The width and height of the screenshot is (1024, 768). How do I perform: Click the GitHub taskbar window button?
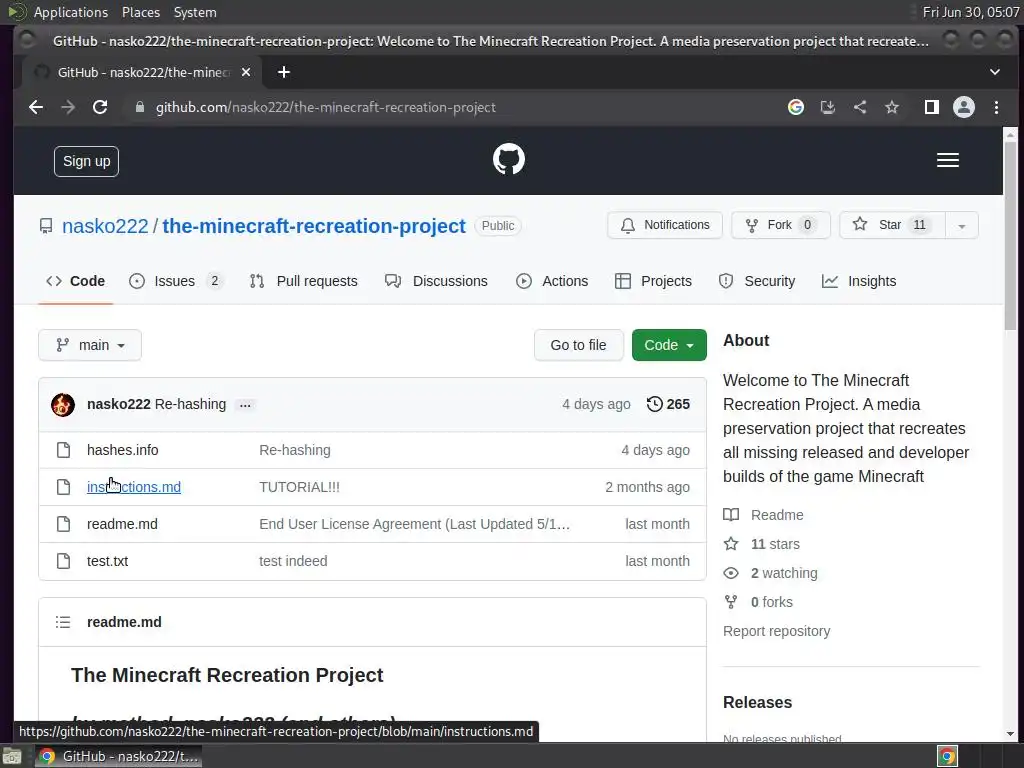point(118,756)
